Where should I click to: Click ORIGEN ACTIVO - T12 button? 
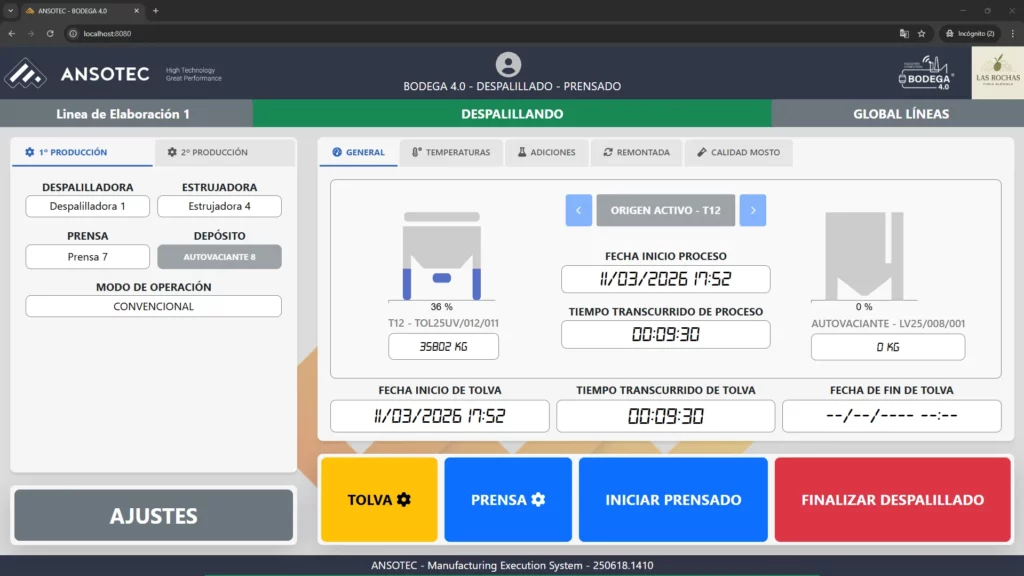tap(665, 210)
